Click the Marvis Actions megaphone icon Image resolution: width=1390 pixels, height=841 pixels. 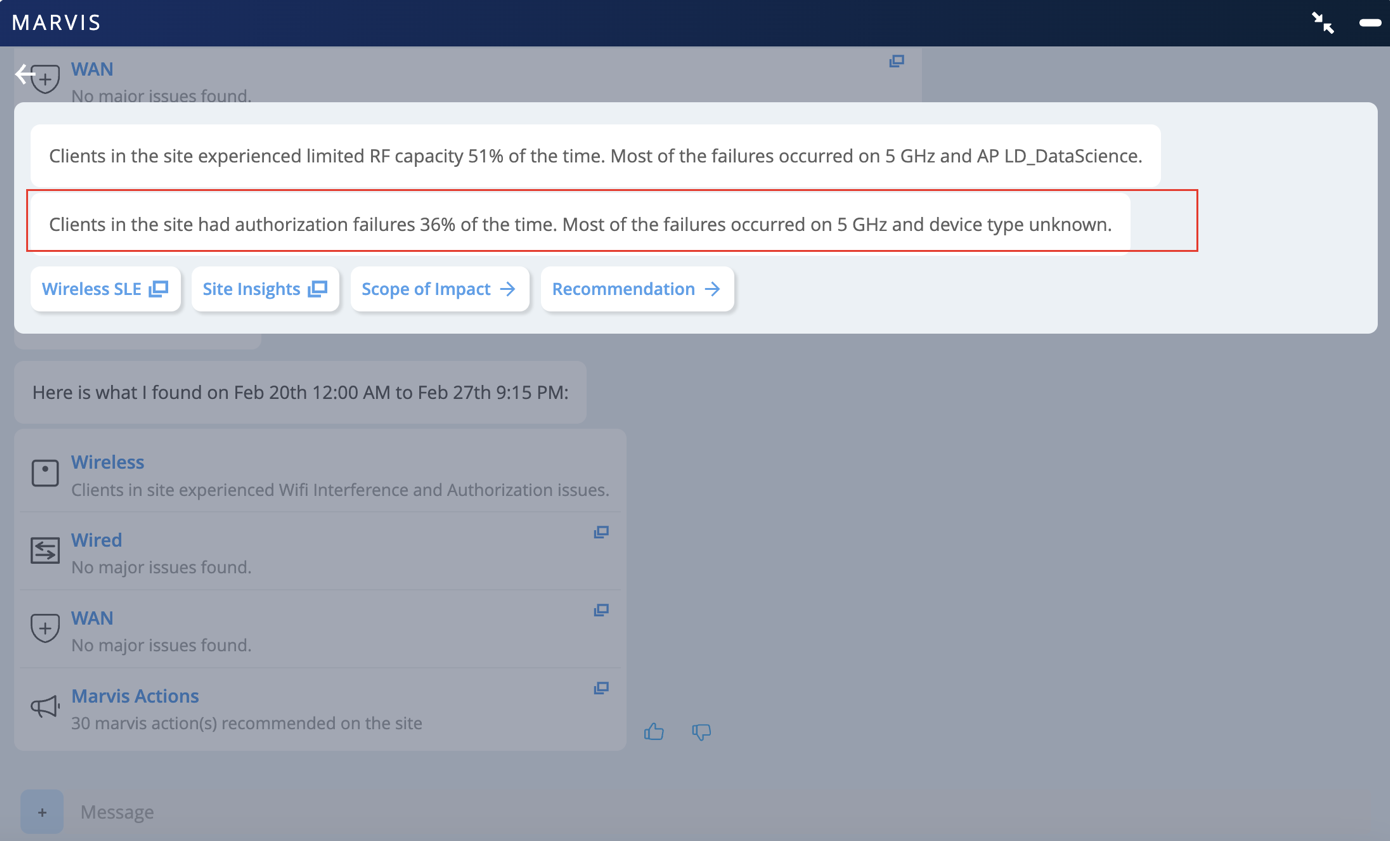click(x=43, y=705)
